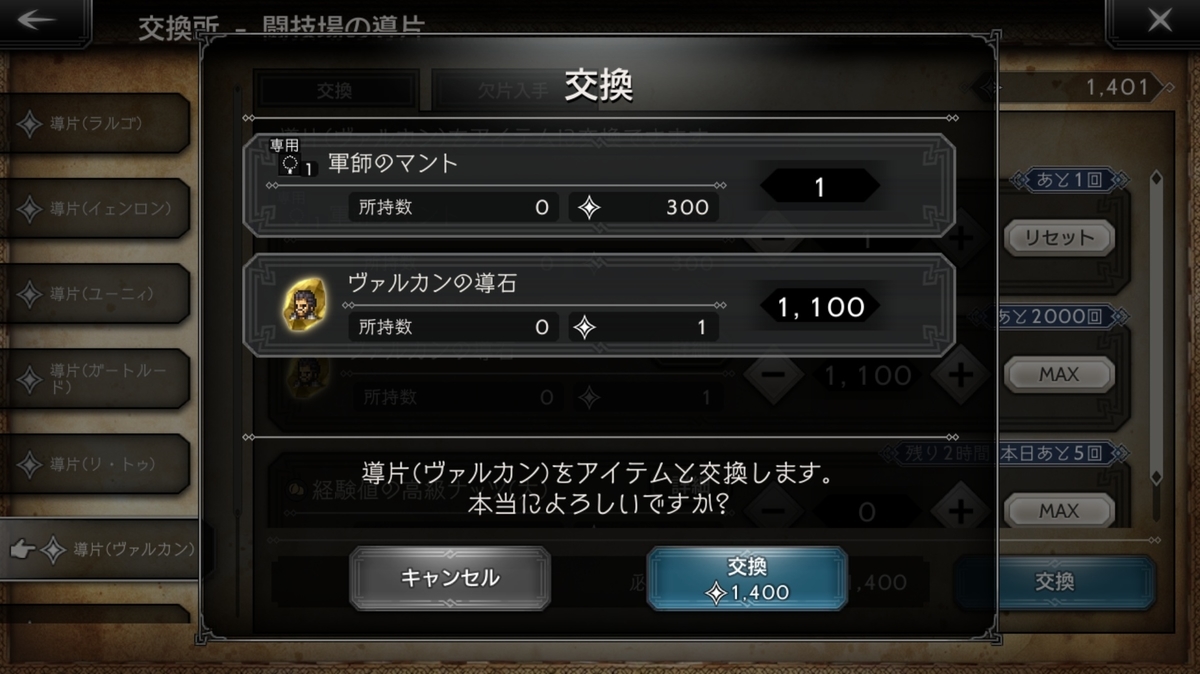Screen dimensions: 1200x674
Task: Close the exchange screen with the X icon
Action: pos(1159,20)
